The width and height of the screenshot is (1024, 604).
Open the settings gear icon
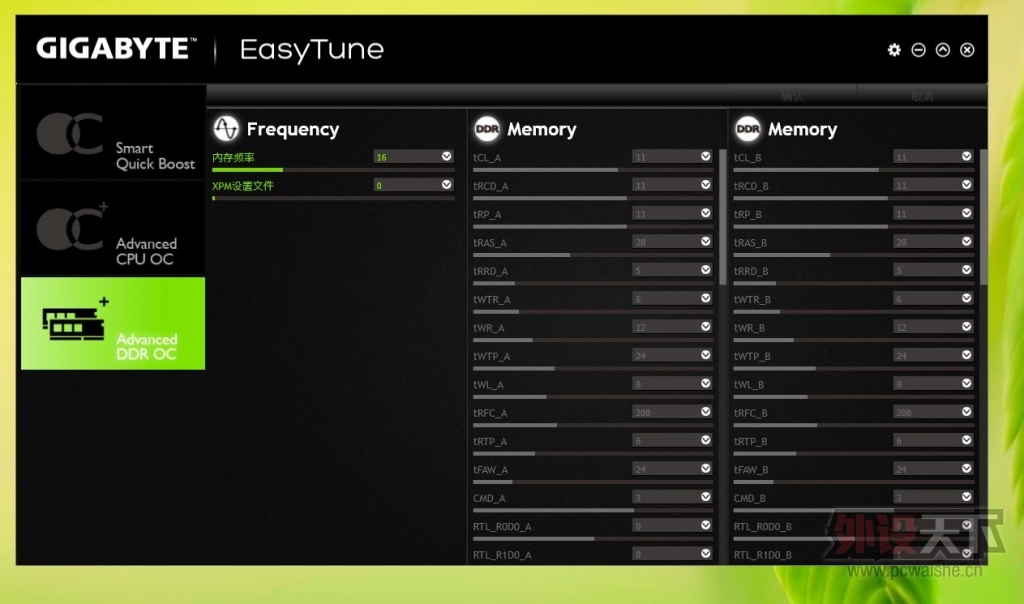click(894, 50)
